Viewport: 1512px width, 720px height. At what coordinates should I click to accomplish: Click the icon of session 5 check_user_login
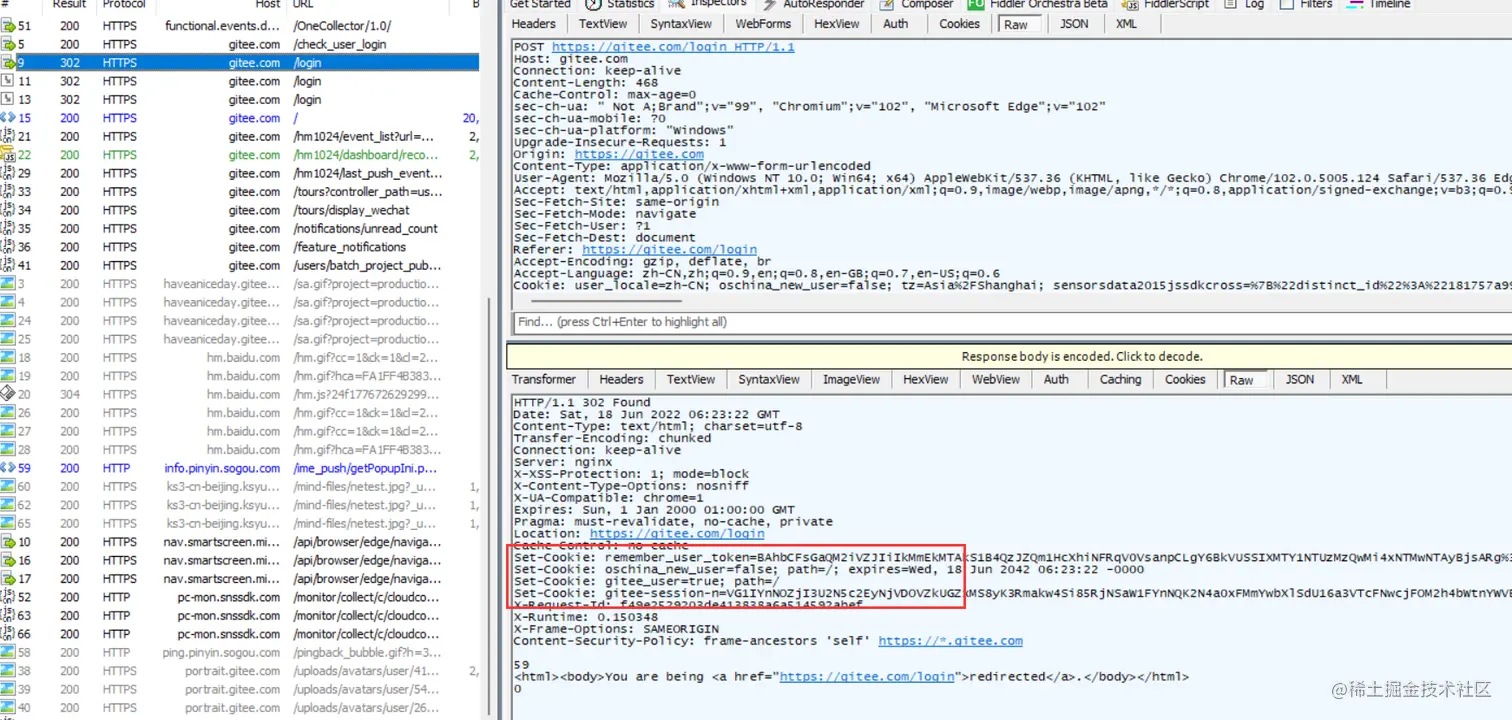8,44
